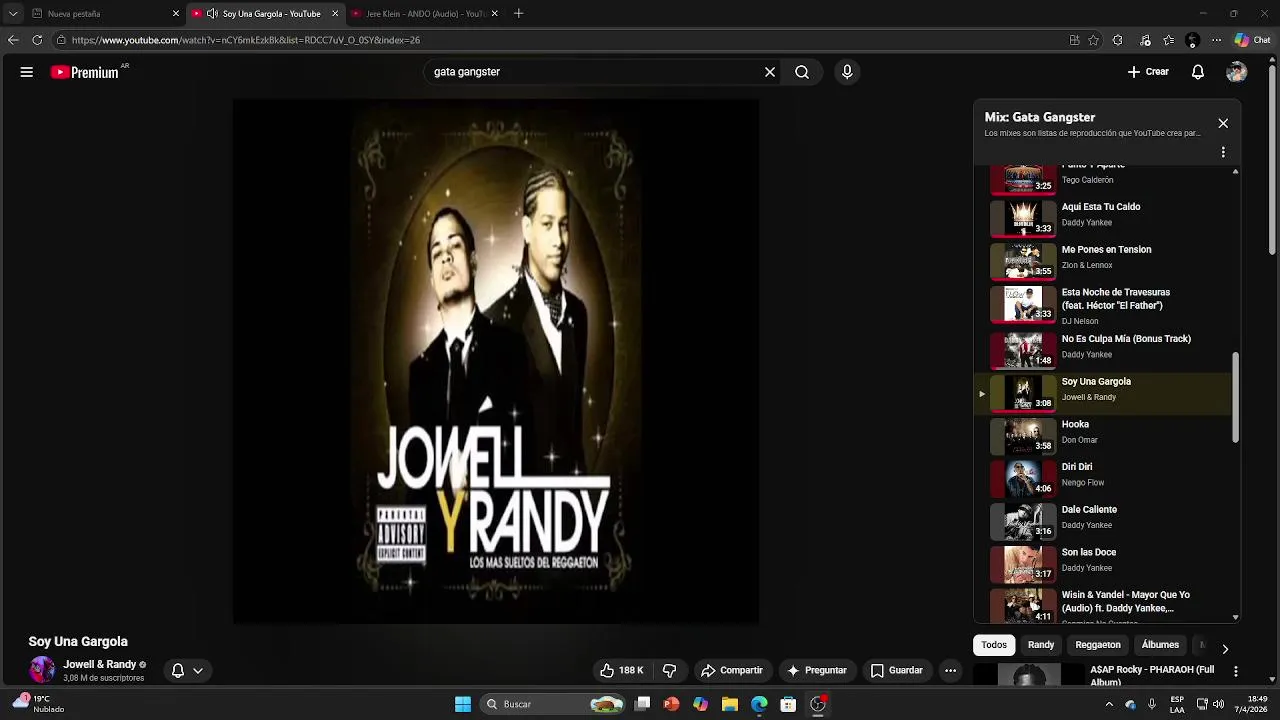This screenshot has height=720, width=1280.
Task: Select the Todos filter chip
Action: [x=994, y=645]
